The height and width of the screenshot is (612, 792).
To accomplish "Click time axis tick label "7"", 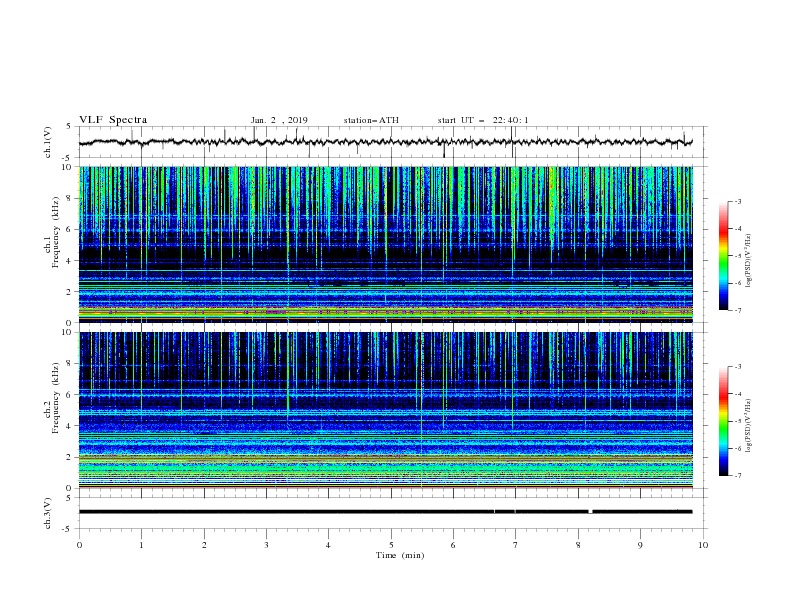I will coord(516,545).
